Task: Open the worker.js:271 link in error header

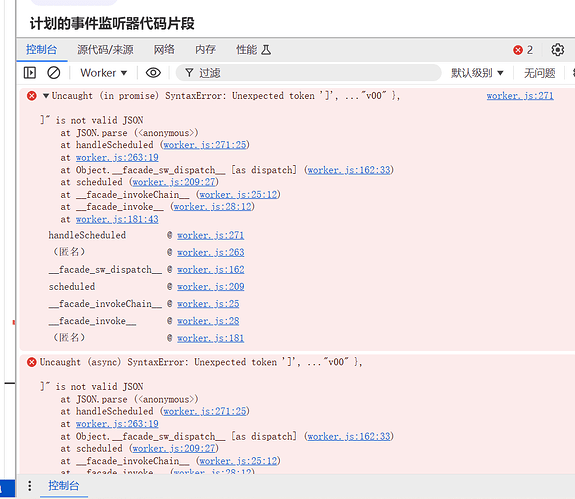Action: pos(520,96)
